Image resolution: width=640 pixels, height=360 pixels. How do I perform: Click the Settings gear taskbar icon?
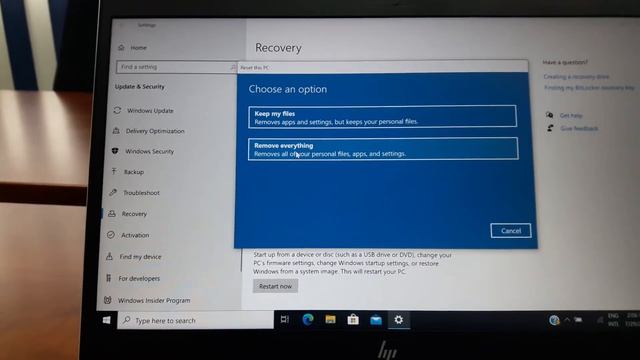point(399,320)
